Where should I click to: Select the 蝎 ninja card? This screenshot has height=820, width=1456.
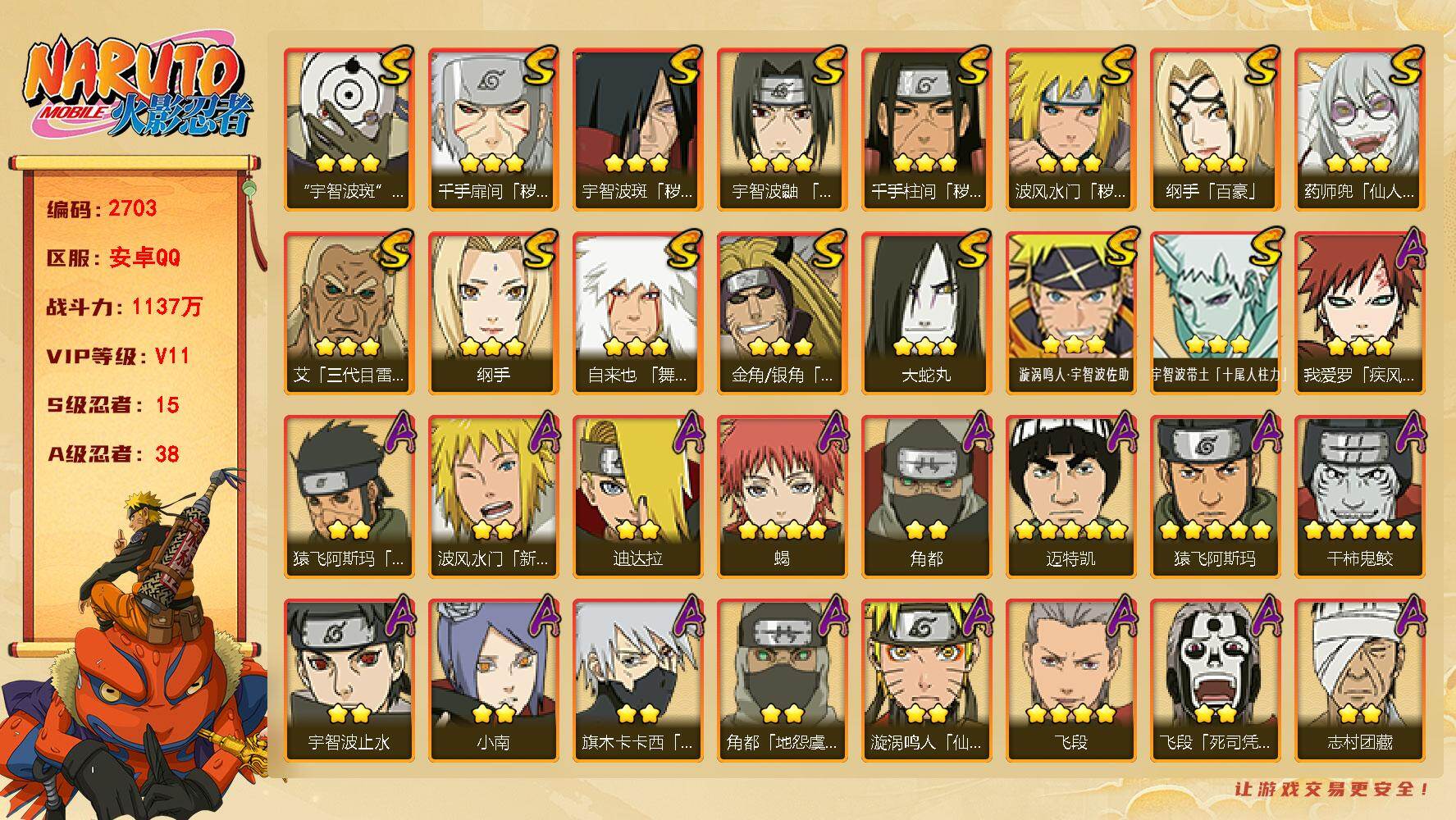click(782, 497)
